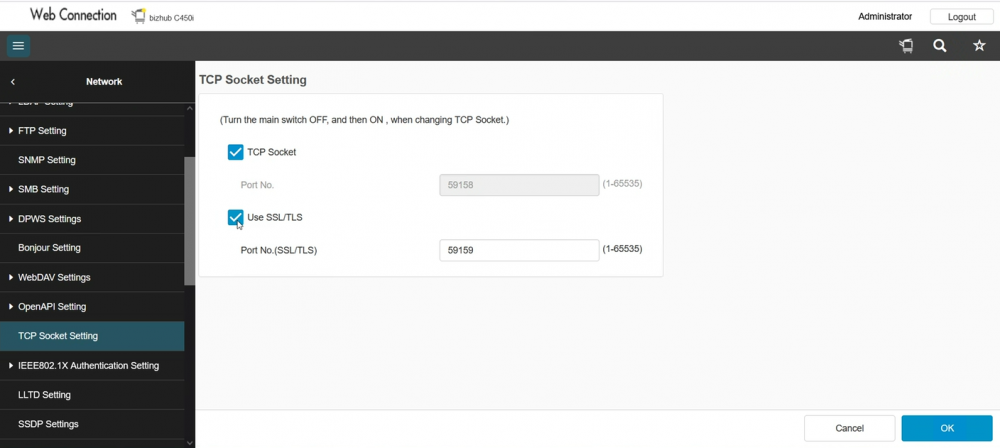1000x448 pixels.
Task: Open the search magnifier icon
Action: (x=940, y=46)
